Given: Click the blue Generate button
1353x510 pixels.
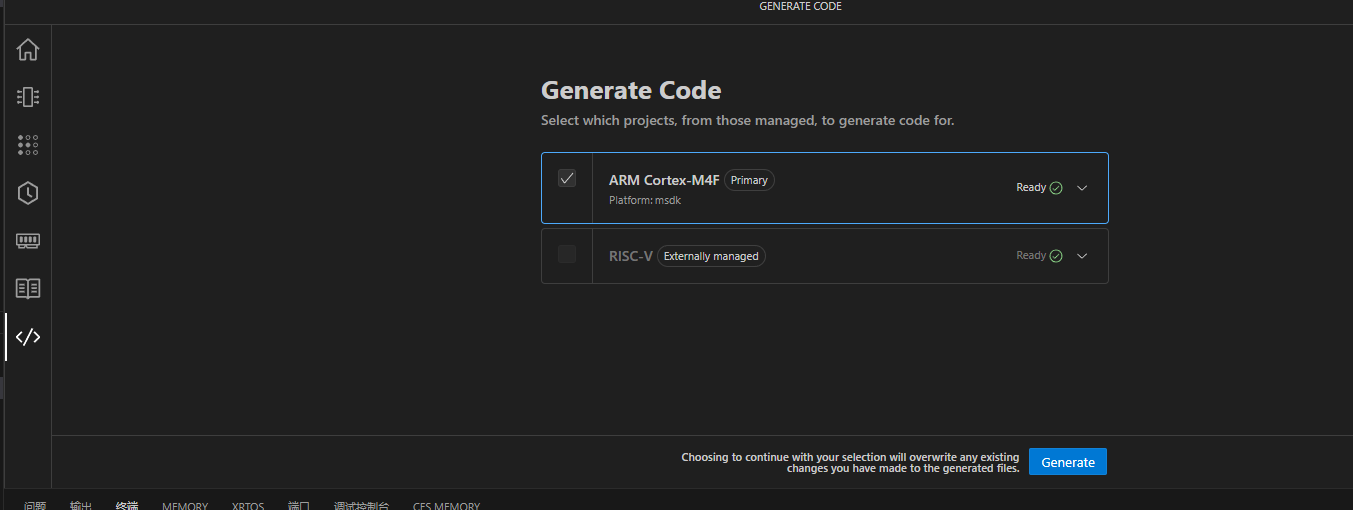Looking at the screenshot, I should [x=1068, y=462].
